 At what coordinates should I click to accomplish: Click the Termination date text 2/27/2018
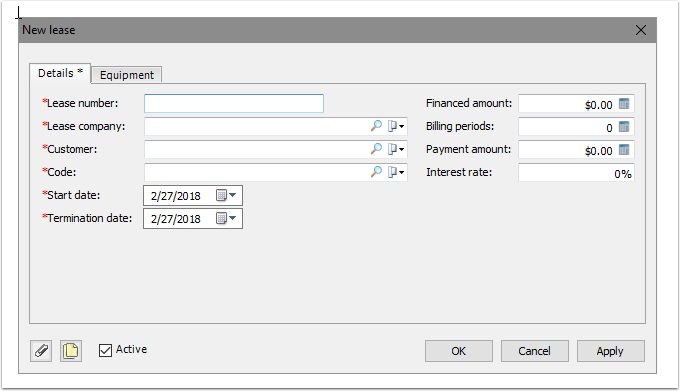point(176,219)
